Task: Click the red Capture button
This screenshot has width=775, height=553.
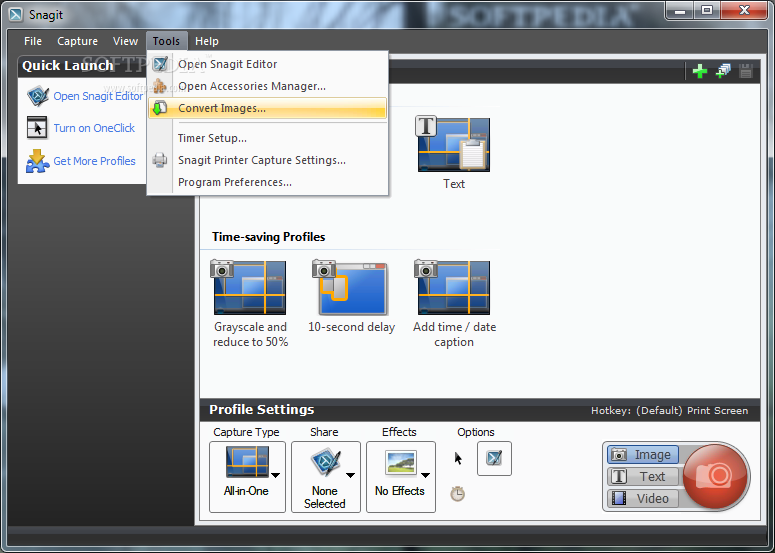Action: tap(716, 476)
